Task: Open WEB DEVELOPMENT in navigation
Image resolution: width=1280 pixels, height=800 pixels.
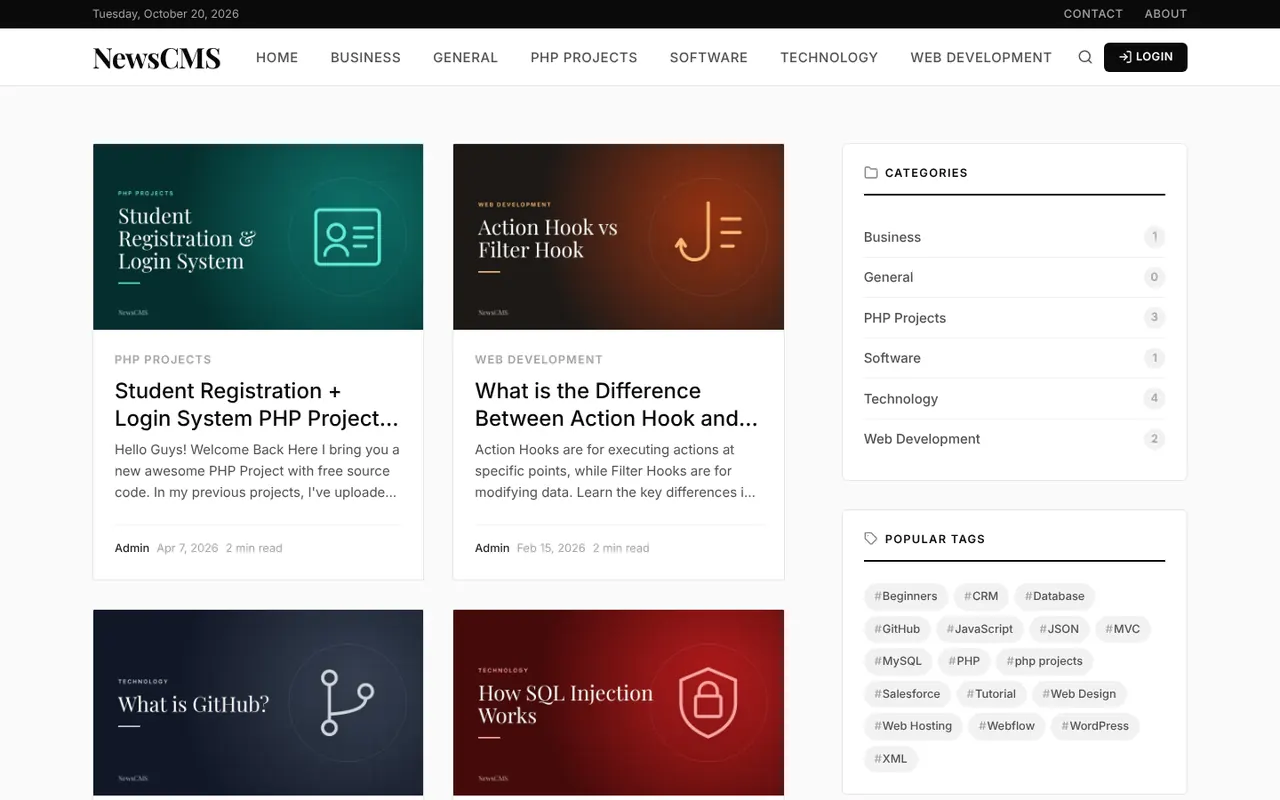Action: point(981,58)
